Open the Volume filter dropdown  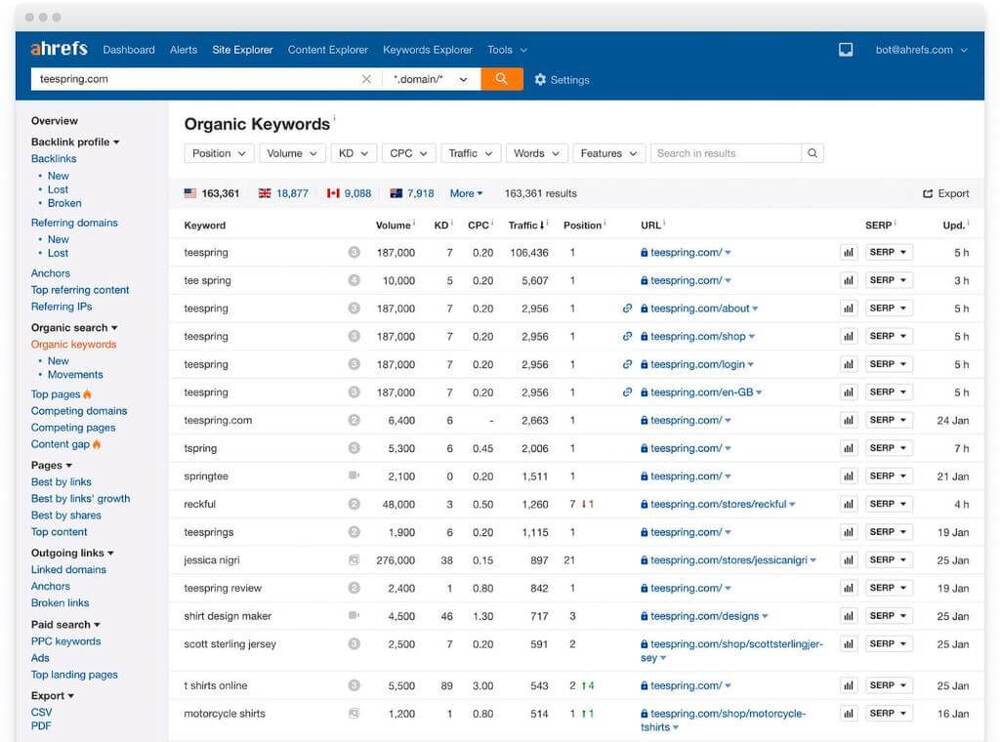291,153
